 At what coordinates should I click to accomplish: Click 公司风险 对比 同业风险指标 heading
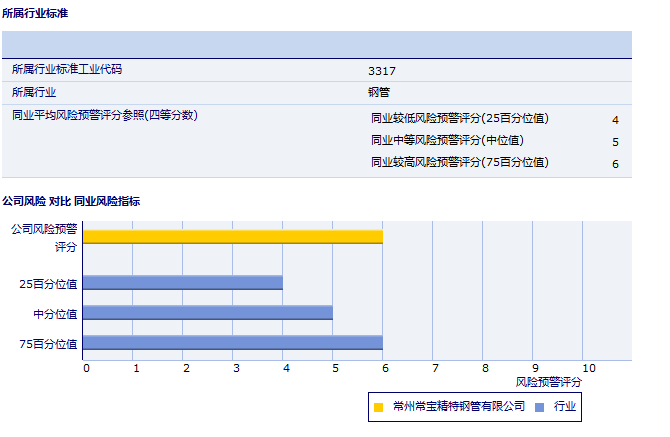click(71, 201)
